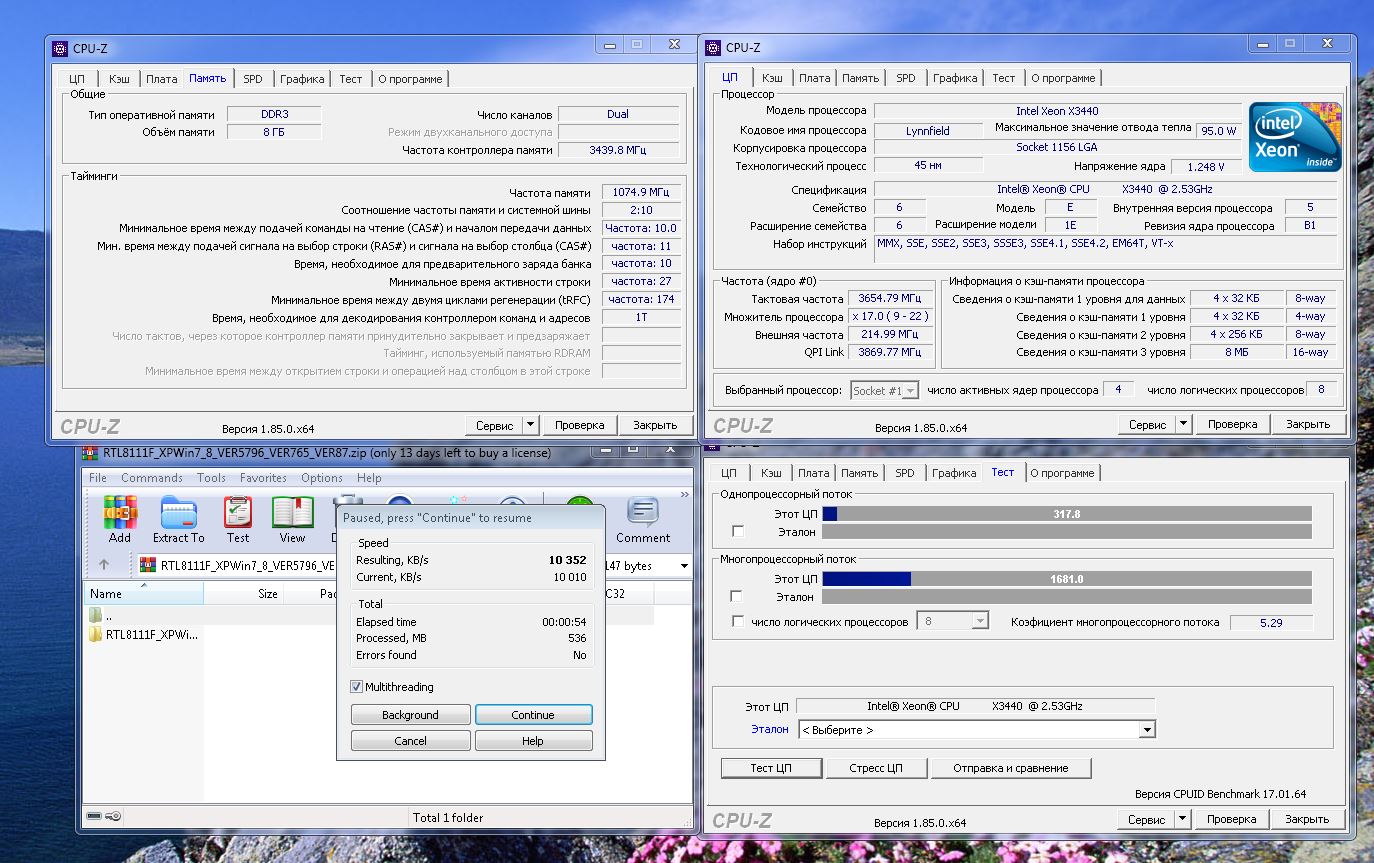Switch to Графика tab in benchmark CPU-Z window
The image size is (1374, 863).
click(955, 473)
